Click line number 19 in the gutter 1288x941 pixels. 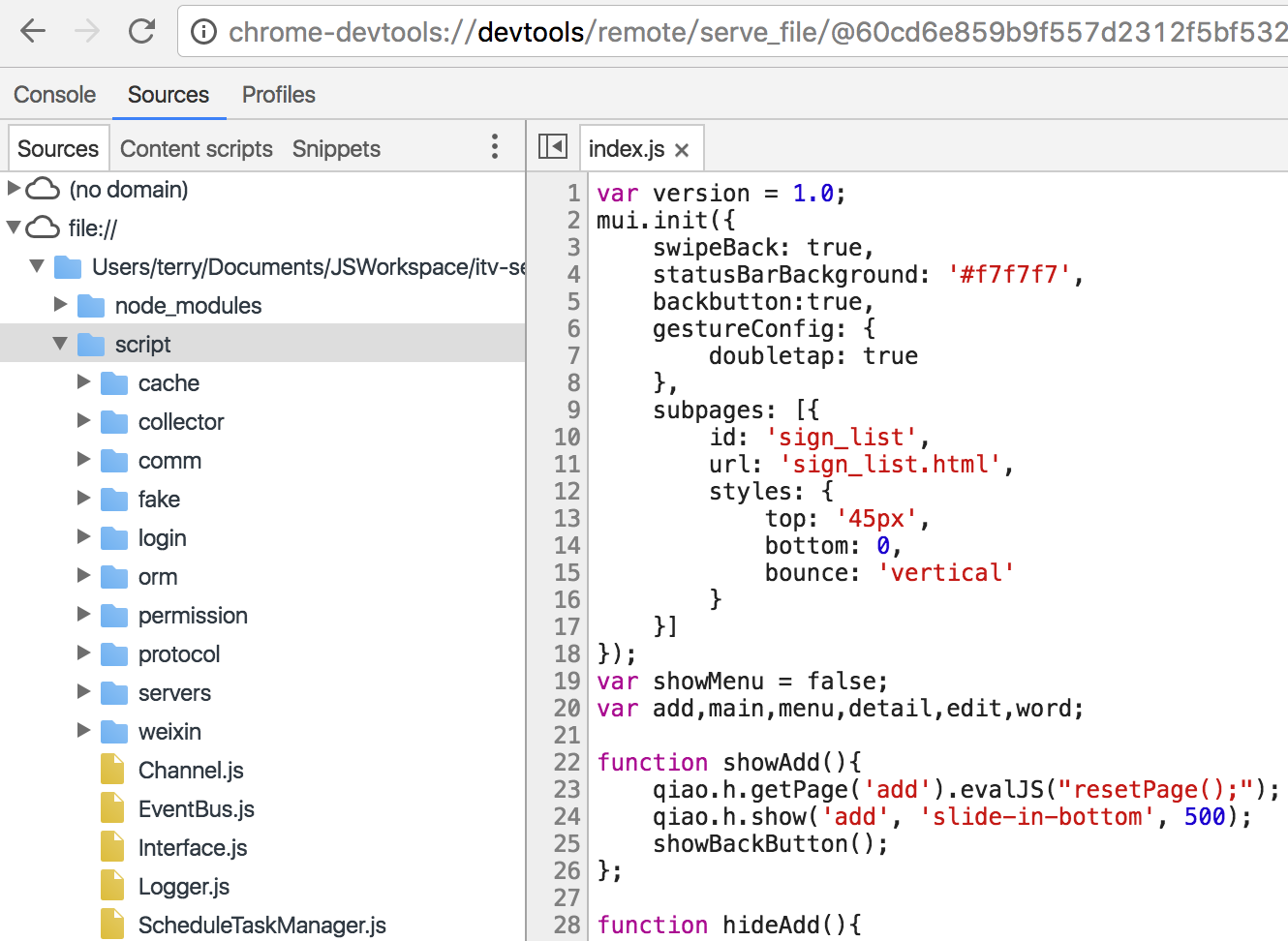tap(567, 682)
